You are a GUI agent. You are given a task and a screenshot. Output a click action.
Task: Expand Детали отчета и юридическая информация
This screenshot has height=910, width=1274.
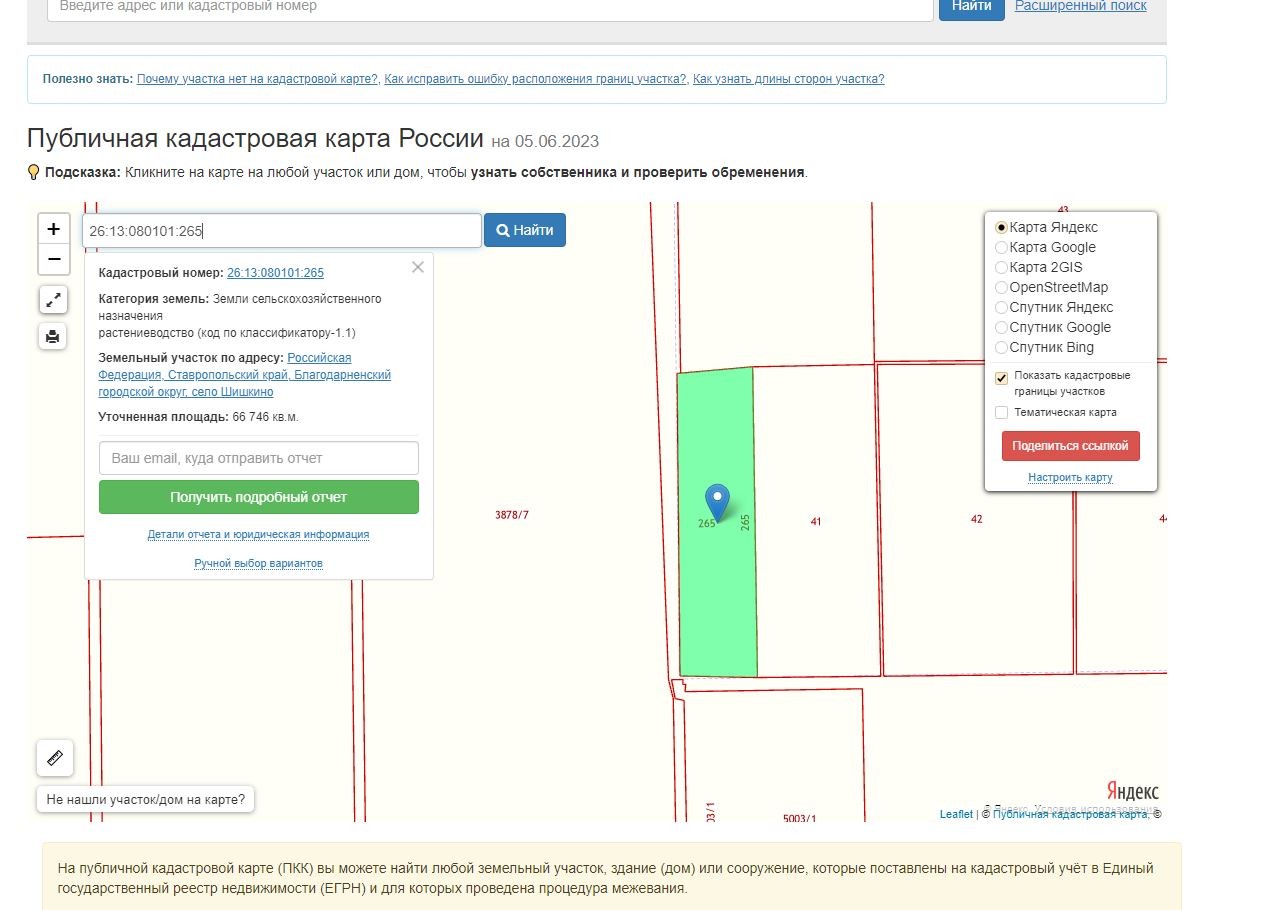(258, 534)
